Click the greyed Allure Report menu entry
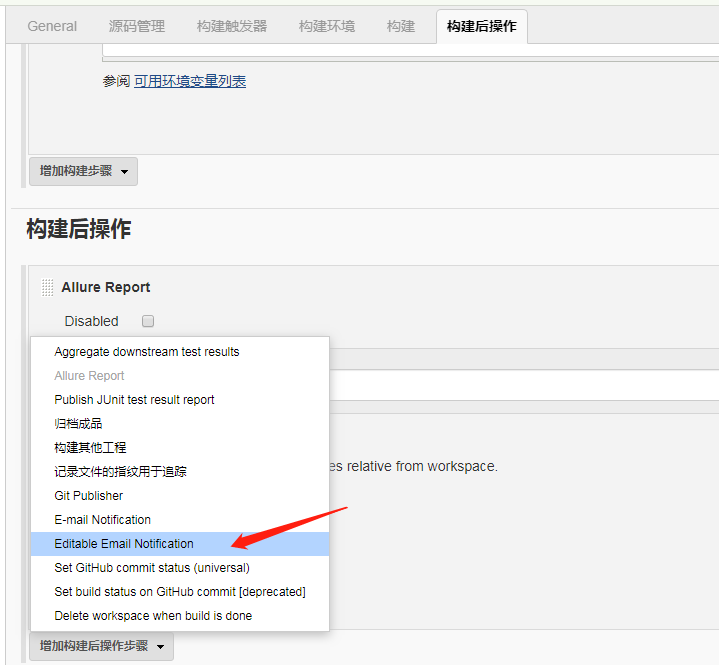 pos(180,376)
